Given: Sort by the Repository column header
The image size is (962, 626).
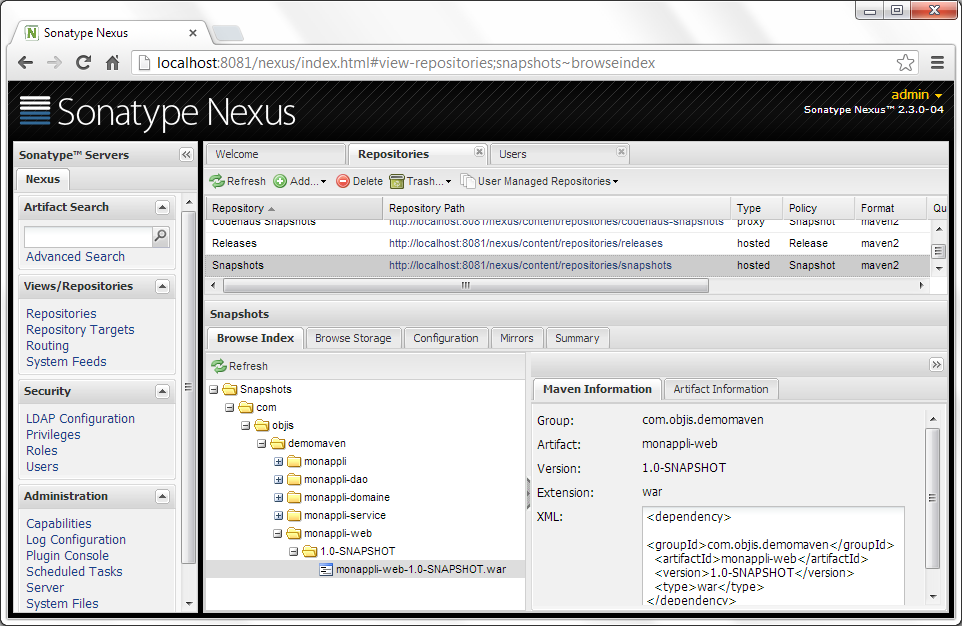Looking at the screenshot, I should (294, 208).
